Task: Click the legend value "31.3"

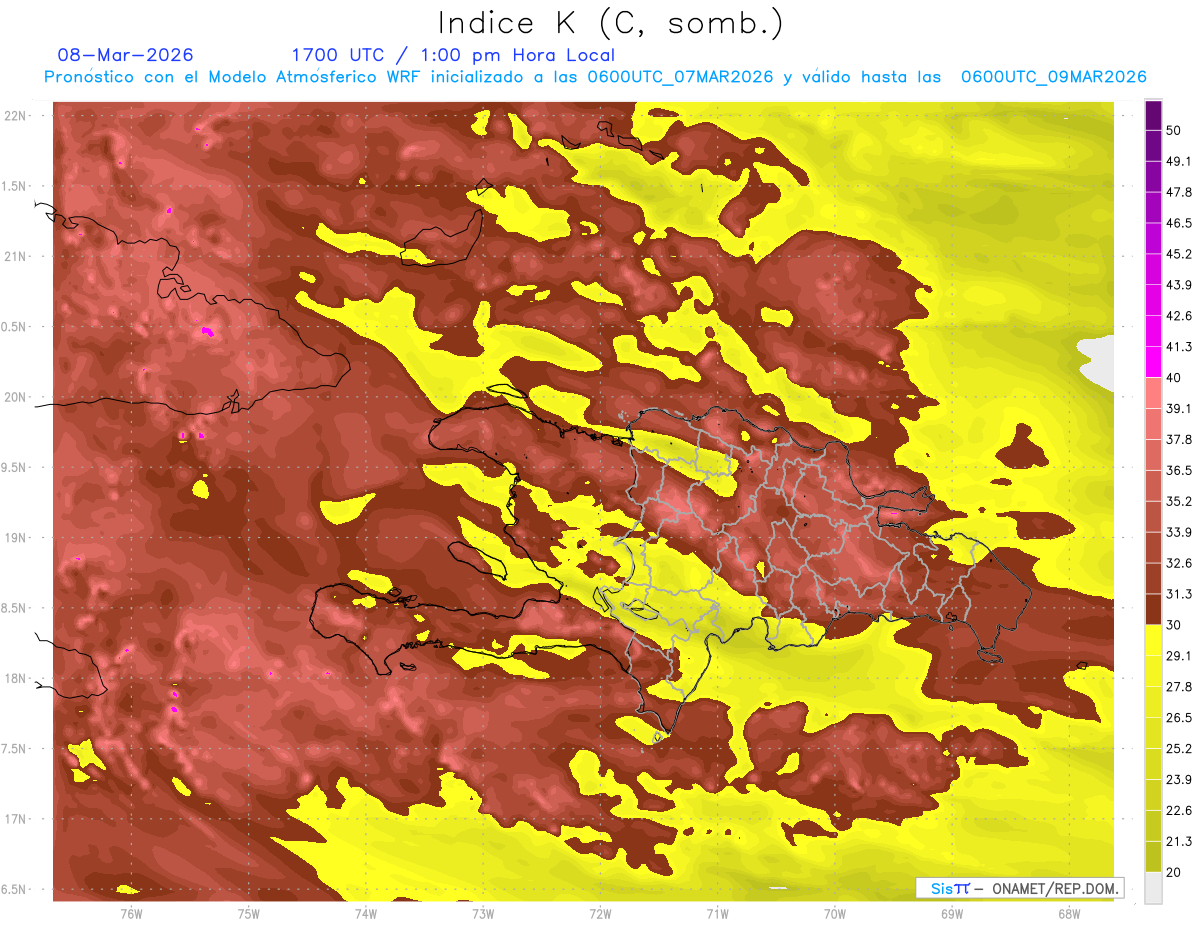Action: (1179, 594)
